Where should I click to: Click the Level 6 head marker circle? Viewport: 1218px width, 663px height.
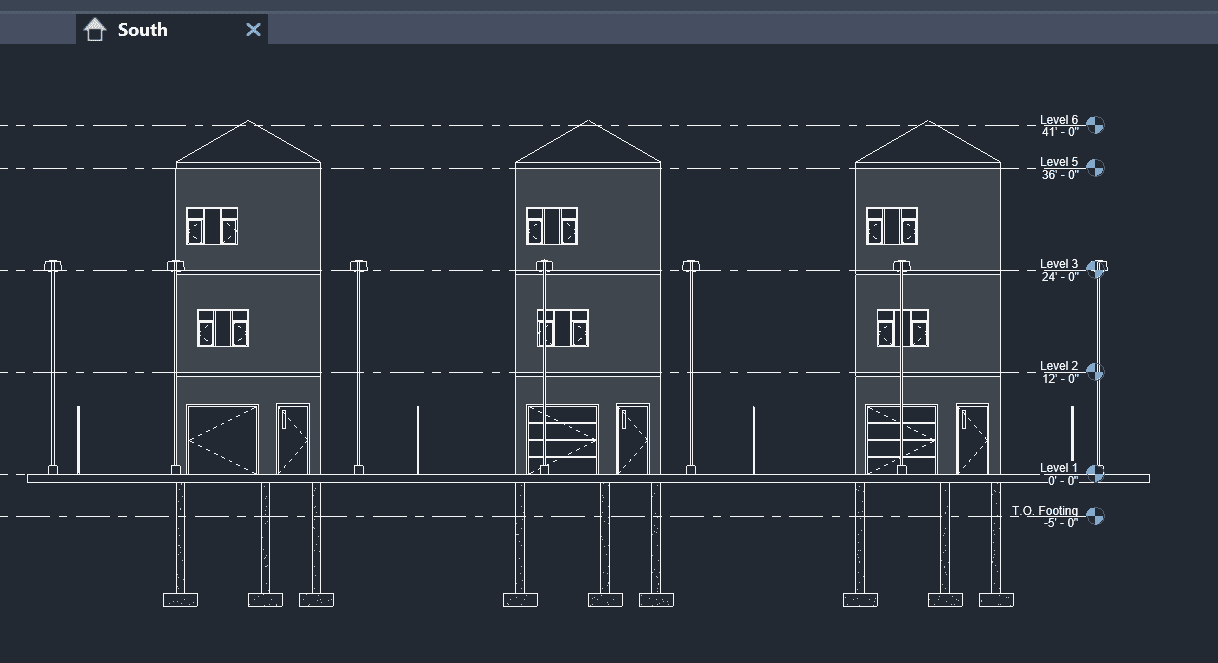(x=1096, y=126)
